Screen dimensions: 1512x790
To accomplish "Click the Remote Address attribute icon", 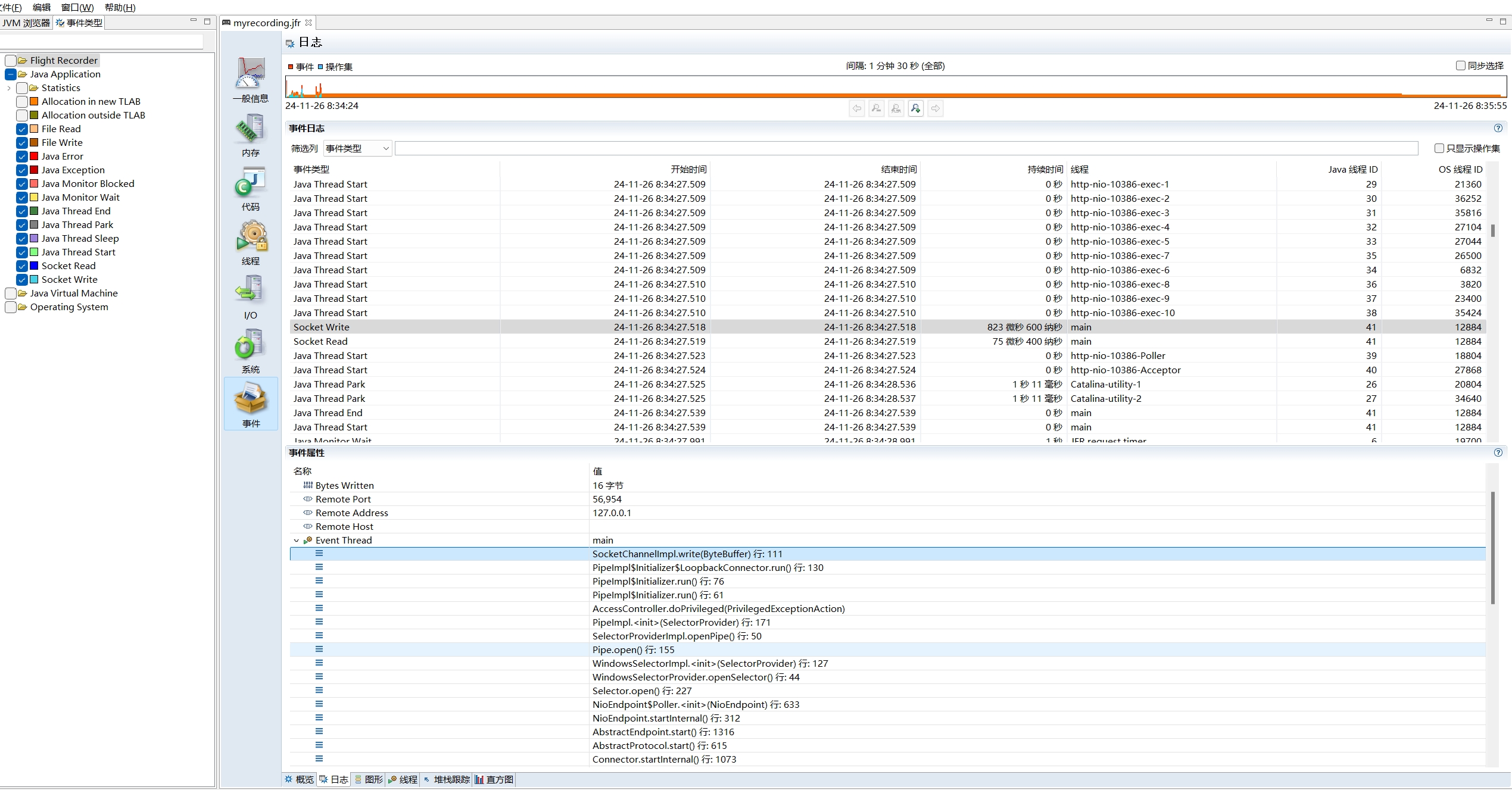I will click(308, 513).
